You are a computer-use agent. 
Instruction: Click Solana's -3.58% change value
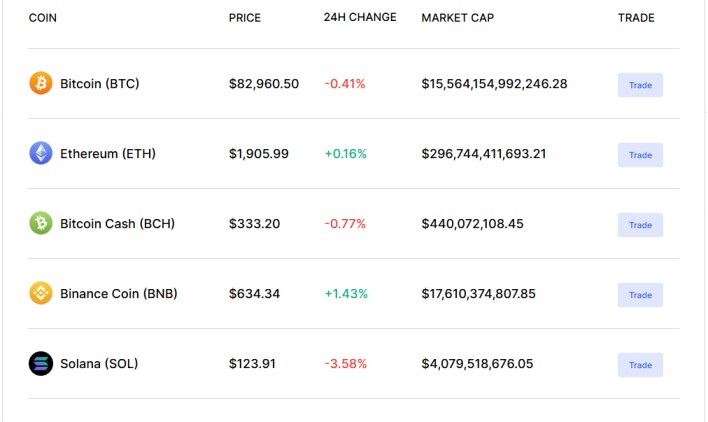(345, 364)
